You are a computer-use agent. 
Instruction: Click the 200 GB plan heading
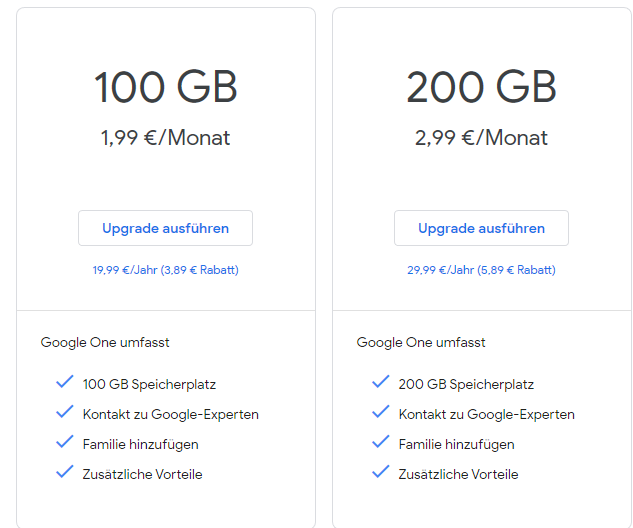point(481,88)
